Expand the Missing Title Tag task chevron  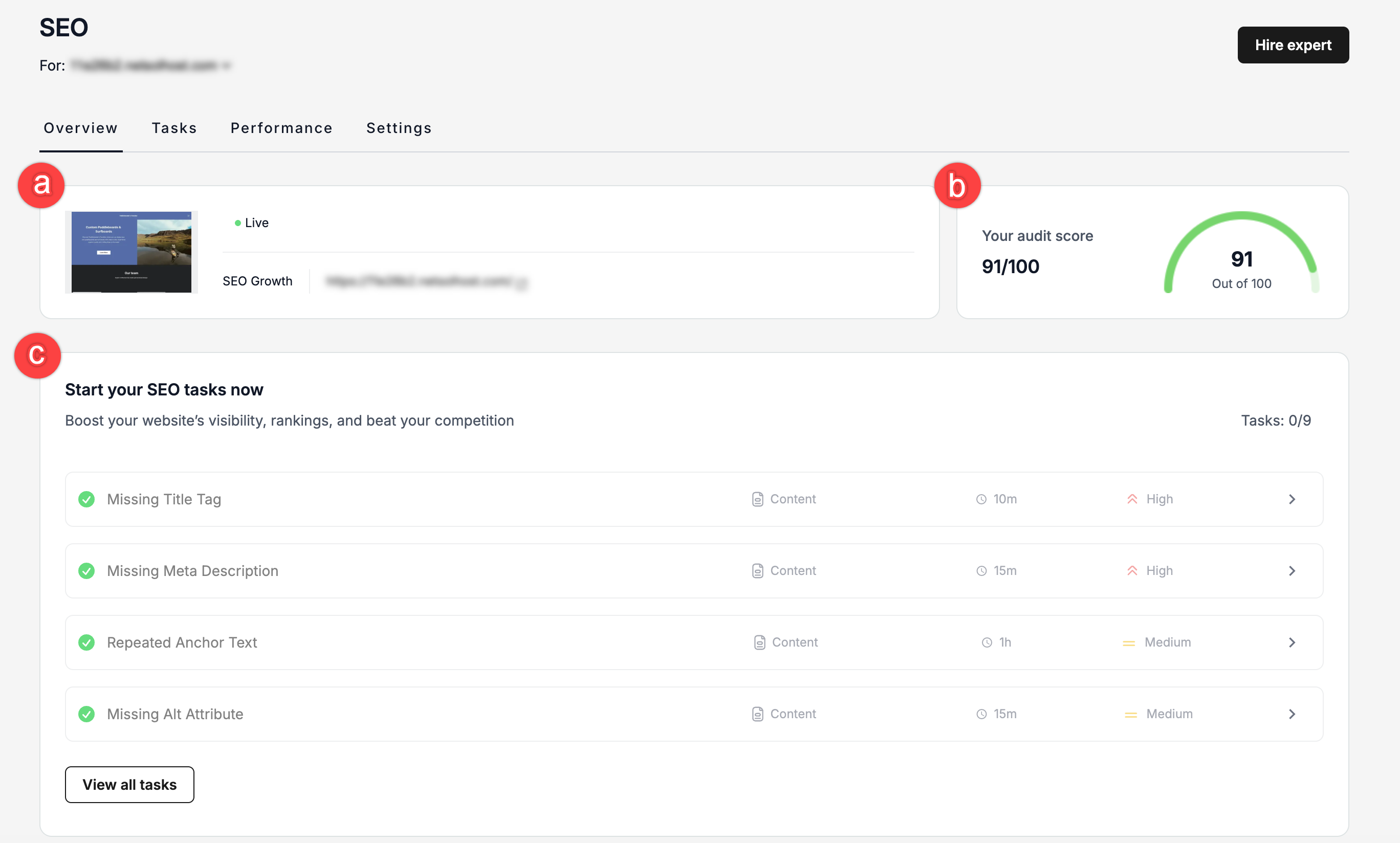click(x=1292, y=499)
